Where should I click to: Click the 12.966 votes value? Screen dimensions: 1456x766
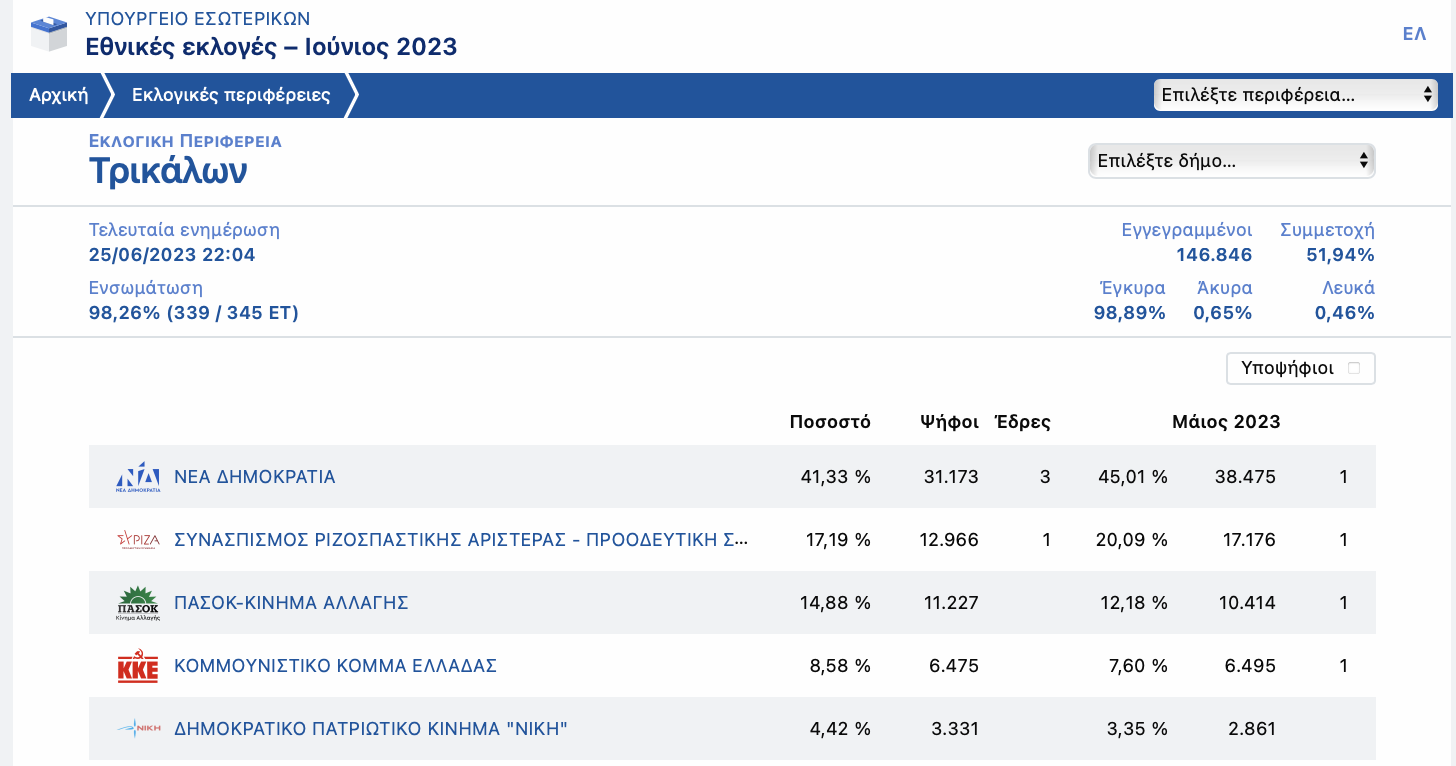pyautogui.click(x=949, y=540)
